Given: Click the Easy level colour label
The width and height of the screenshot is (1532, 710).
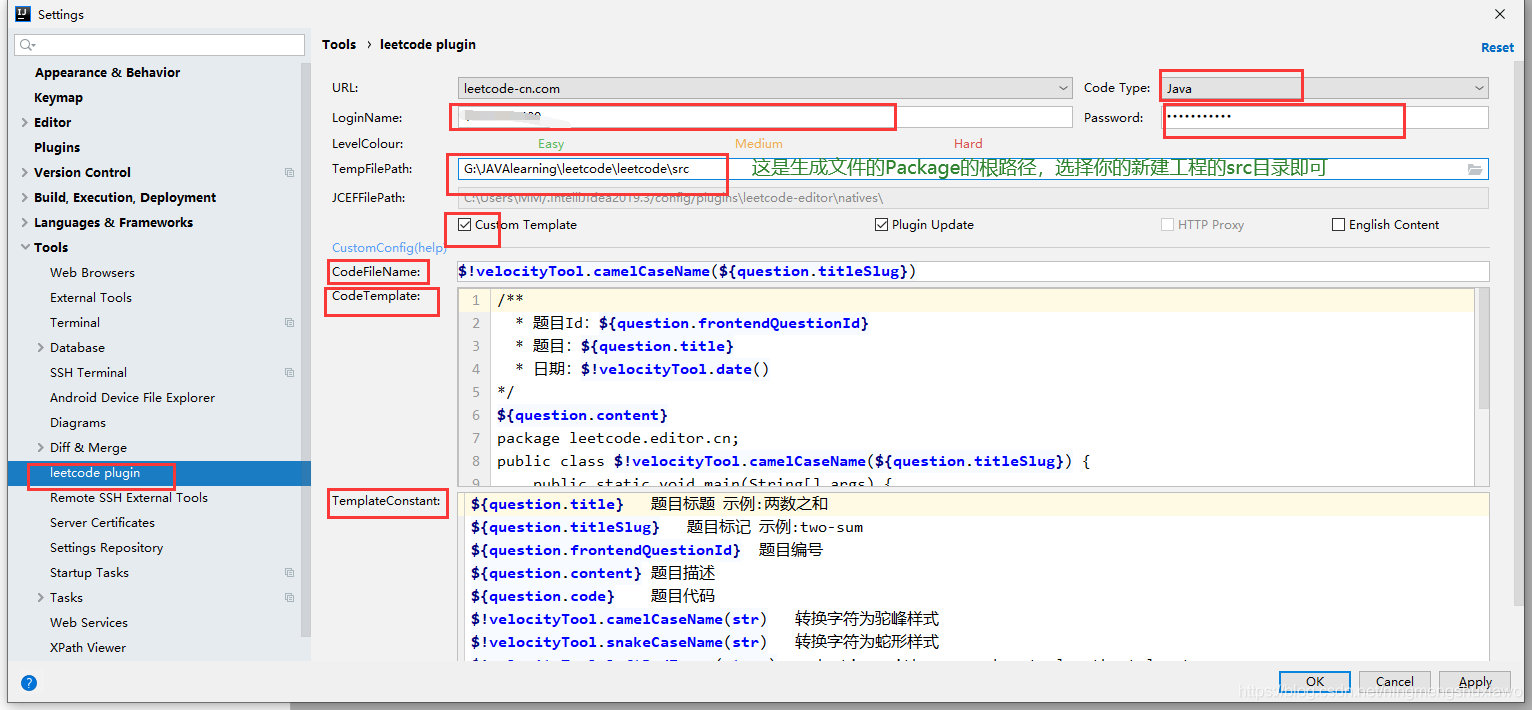Looking at the screenshot, I should click(x=551, y=144).
